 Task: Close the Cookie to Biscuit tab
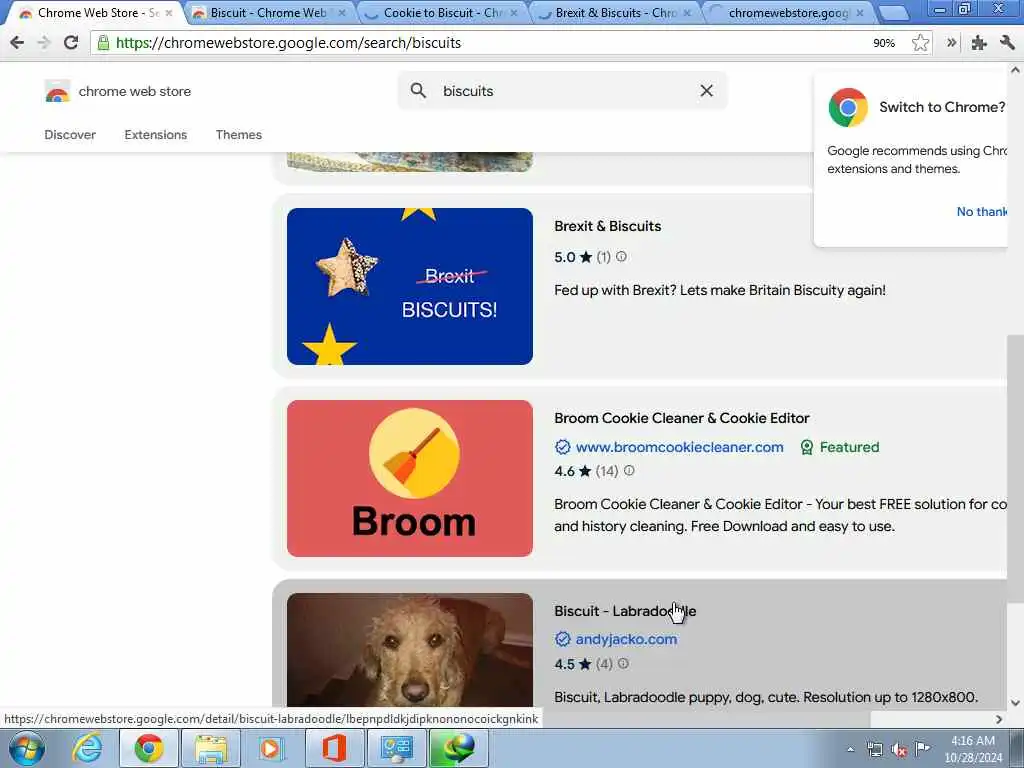click(x=513, y=12)
